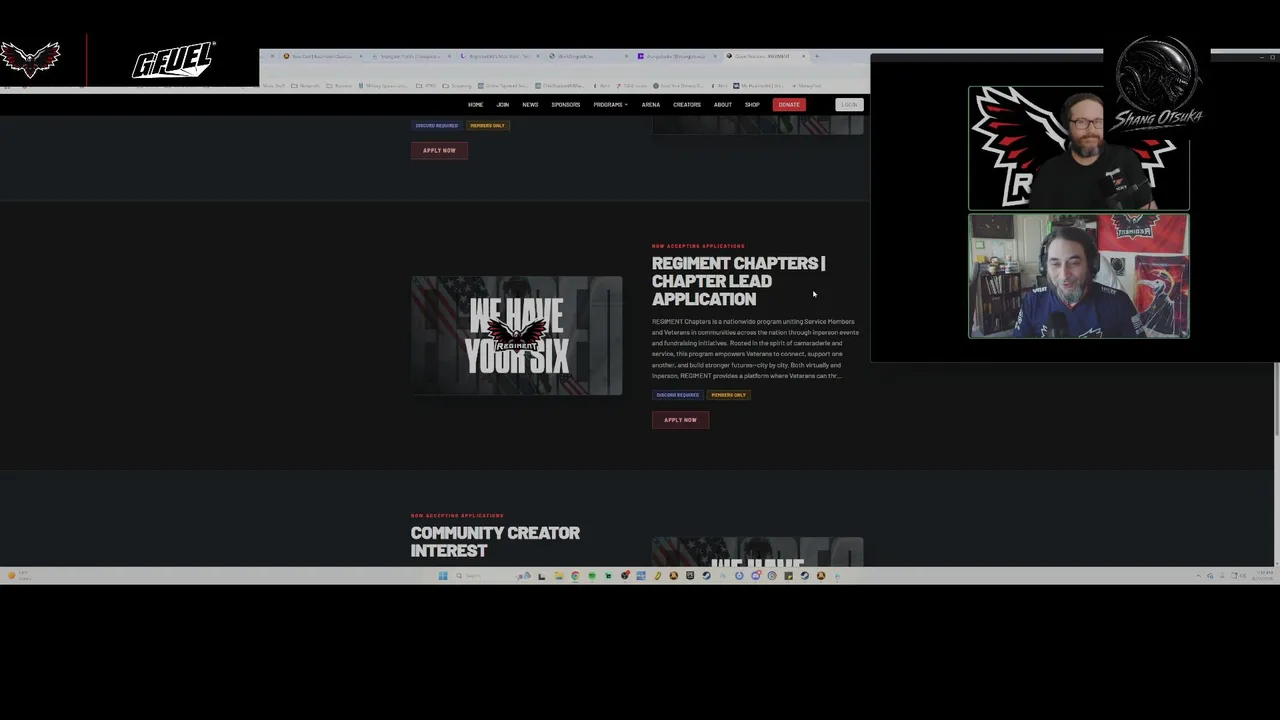Click the browser page vertical scrollbar
The width and height of the screenshot is (1280, 720).
[1276, 400]
